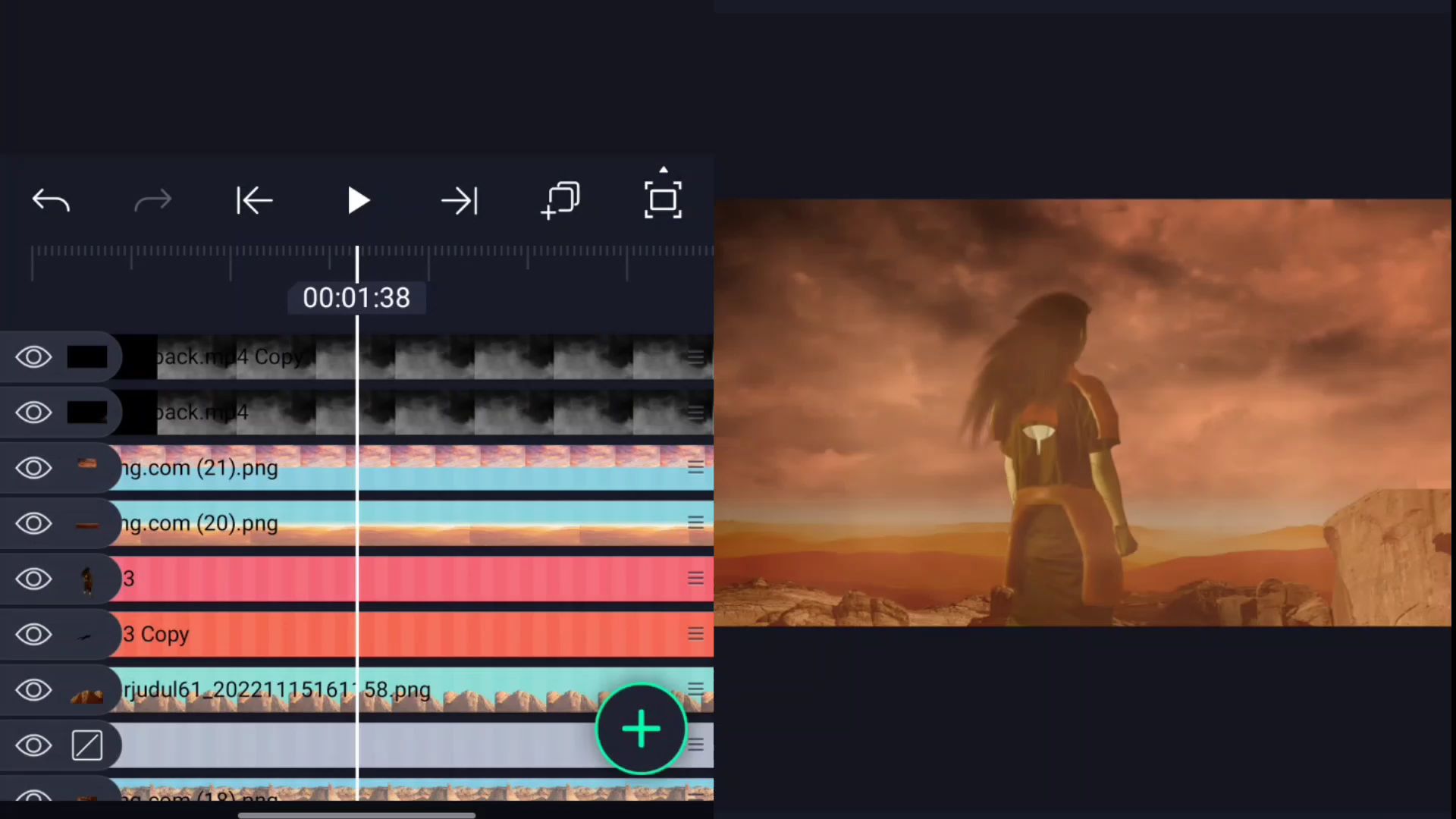Click the 00:01:38 timecode label
Screen dimensions: 1456x819
(x=356, y=298)
